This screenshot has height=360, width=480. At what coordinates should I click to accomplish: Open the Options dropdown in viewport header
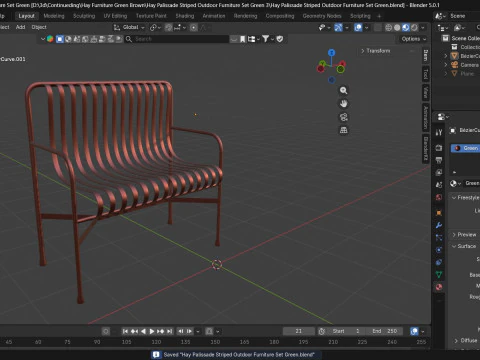(x=413, y=39)
